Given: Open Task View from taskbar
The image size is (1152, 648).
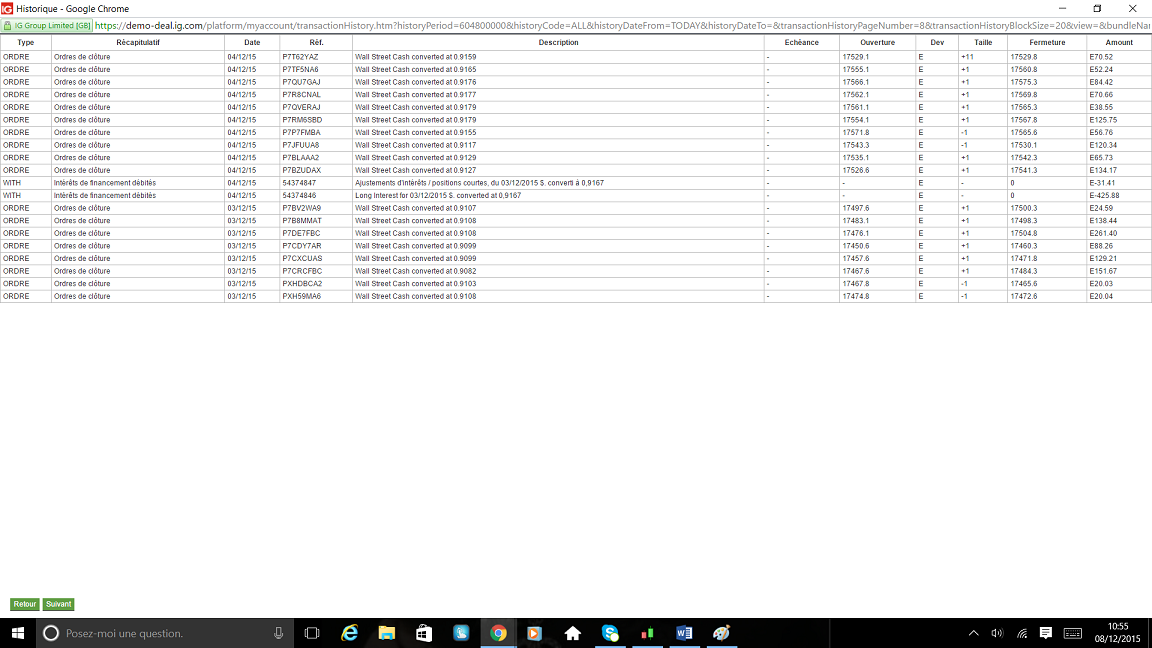Looking at the screenshot, I should click(312, 633).
